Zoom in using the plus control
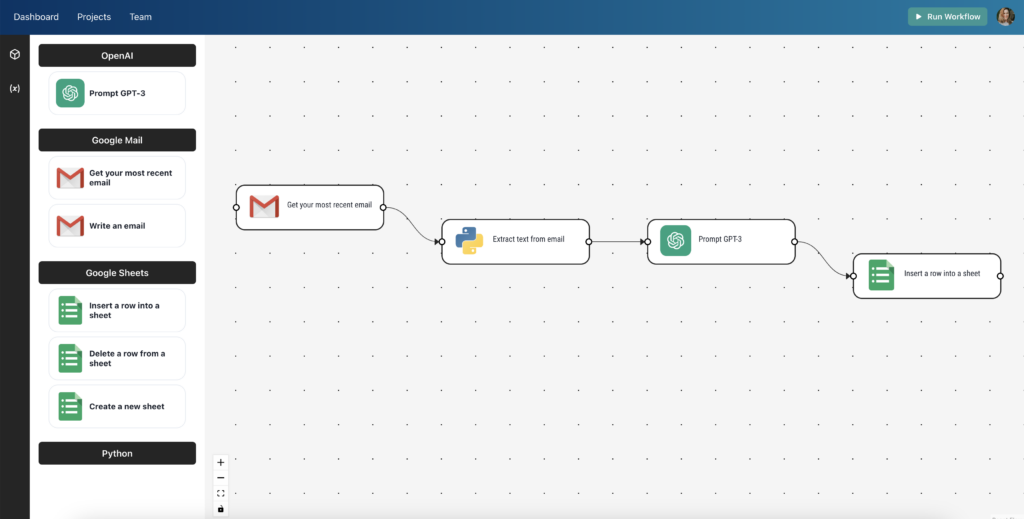1024x519 pixels. click(221, 463)
